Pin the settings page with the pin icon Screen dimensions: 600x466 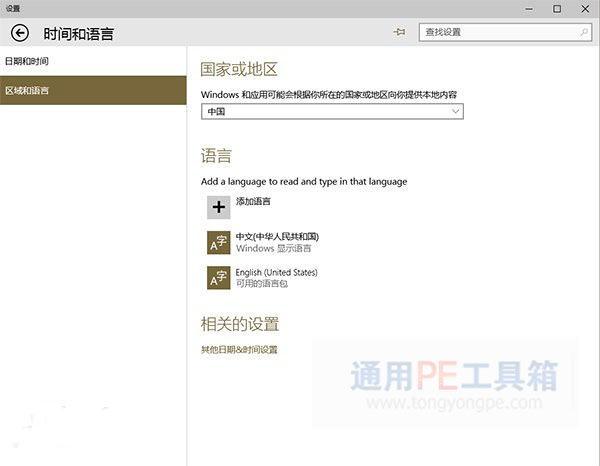click(x=399, y=32)
